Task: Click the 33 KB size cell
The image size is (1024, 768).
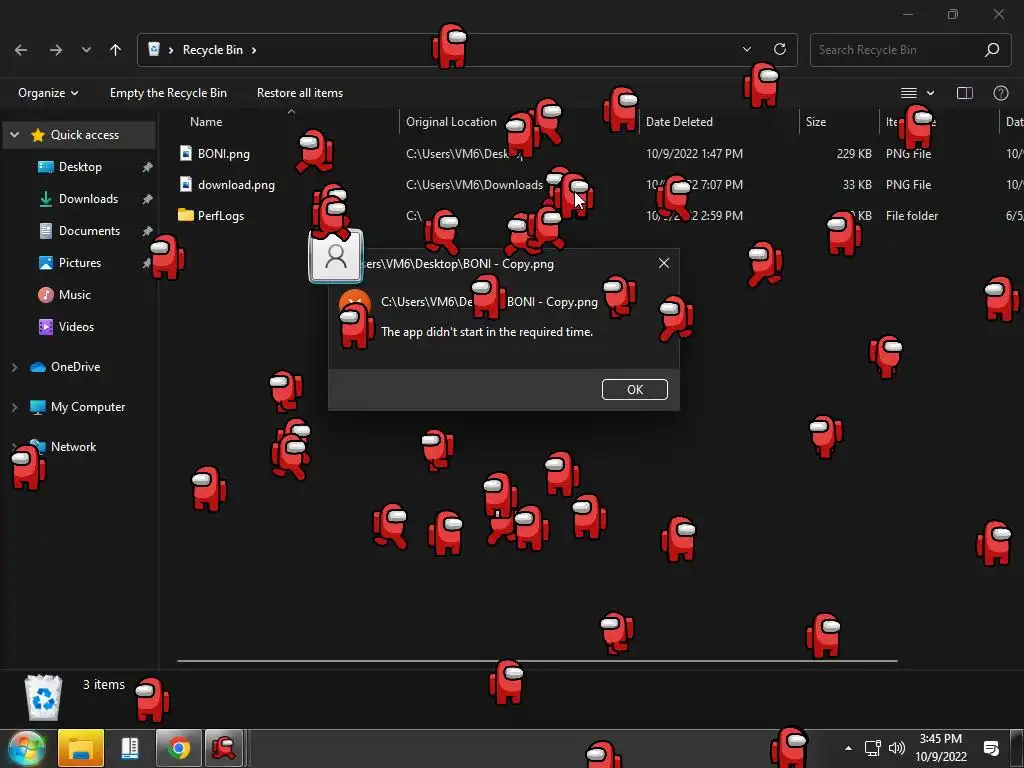Action: click(857, 185)
